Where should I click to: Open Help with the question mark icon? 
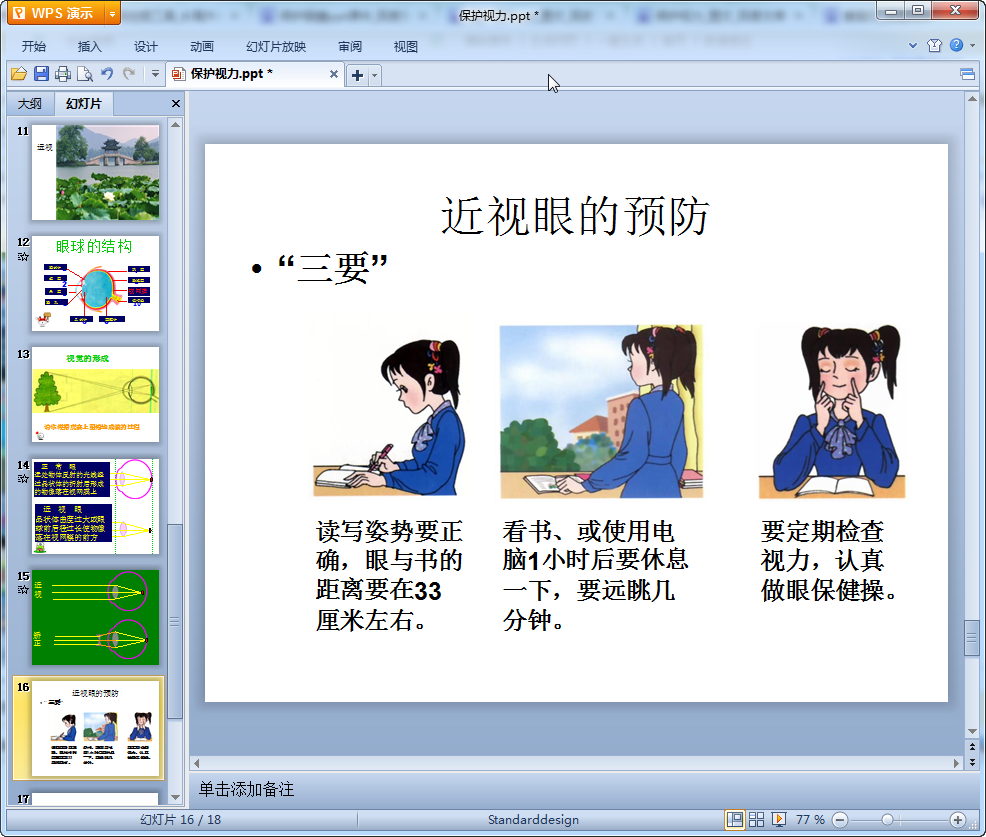pyautogui.click(x=956, y=45)
